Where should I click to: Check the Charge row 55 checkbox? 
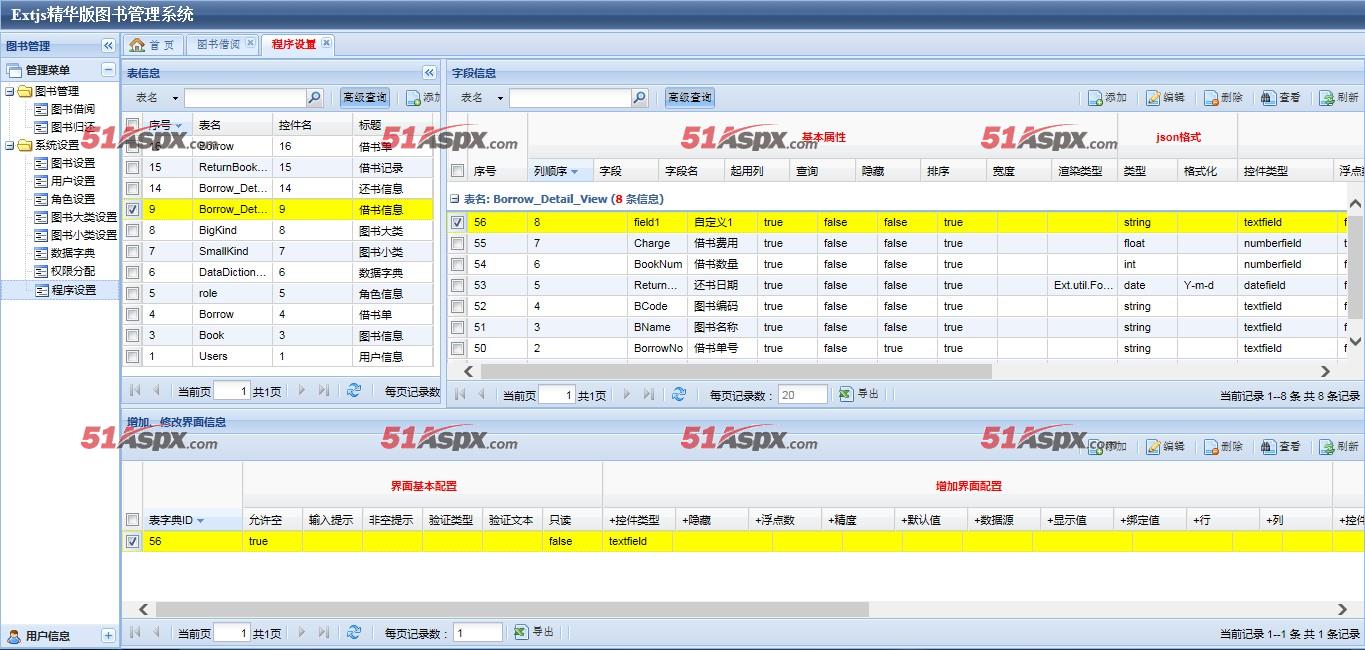(x=457, y=244)
